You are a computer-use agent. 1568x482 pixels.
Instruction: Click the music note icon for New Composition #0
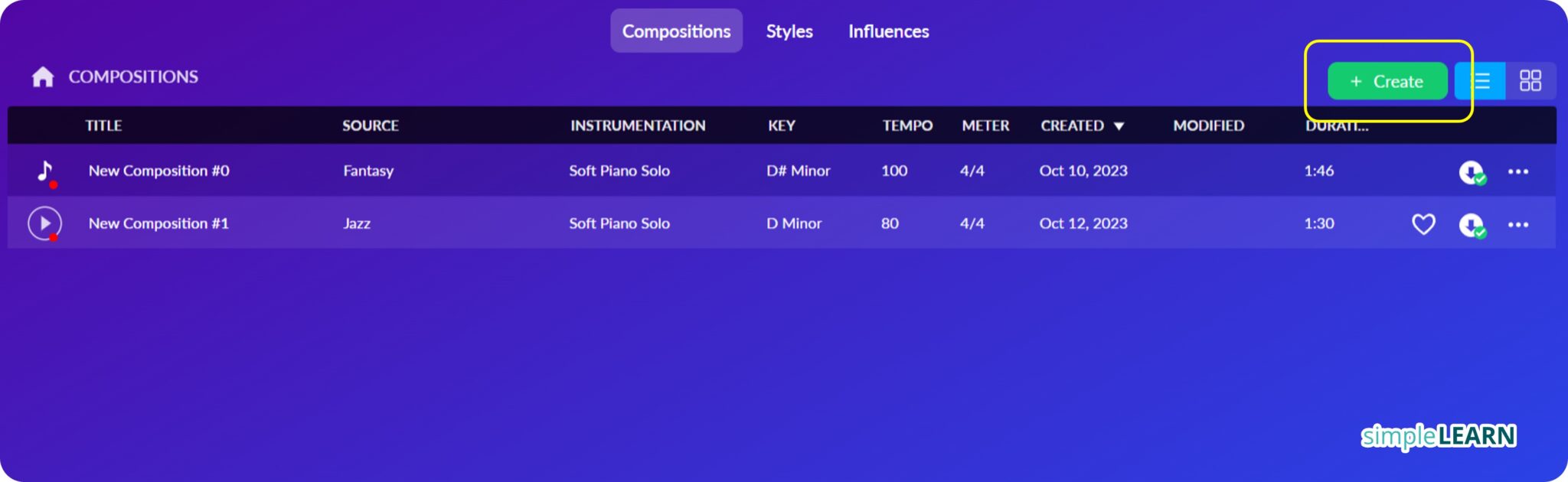pyautogui.click(x=46, y=171)
